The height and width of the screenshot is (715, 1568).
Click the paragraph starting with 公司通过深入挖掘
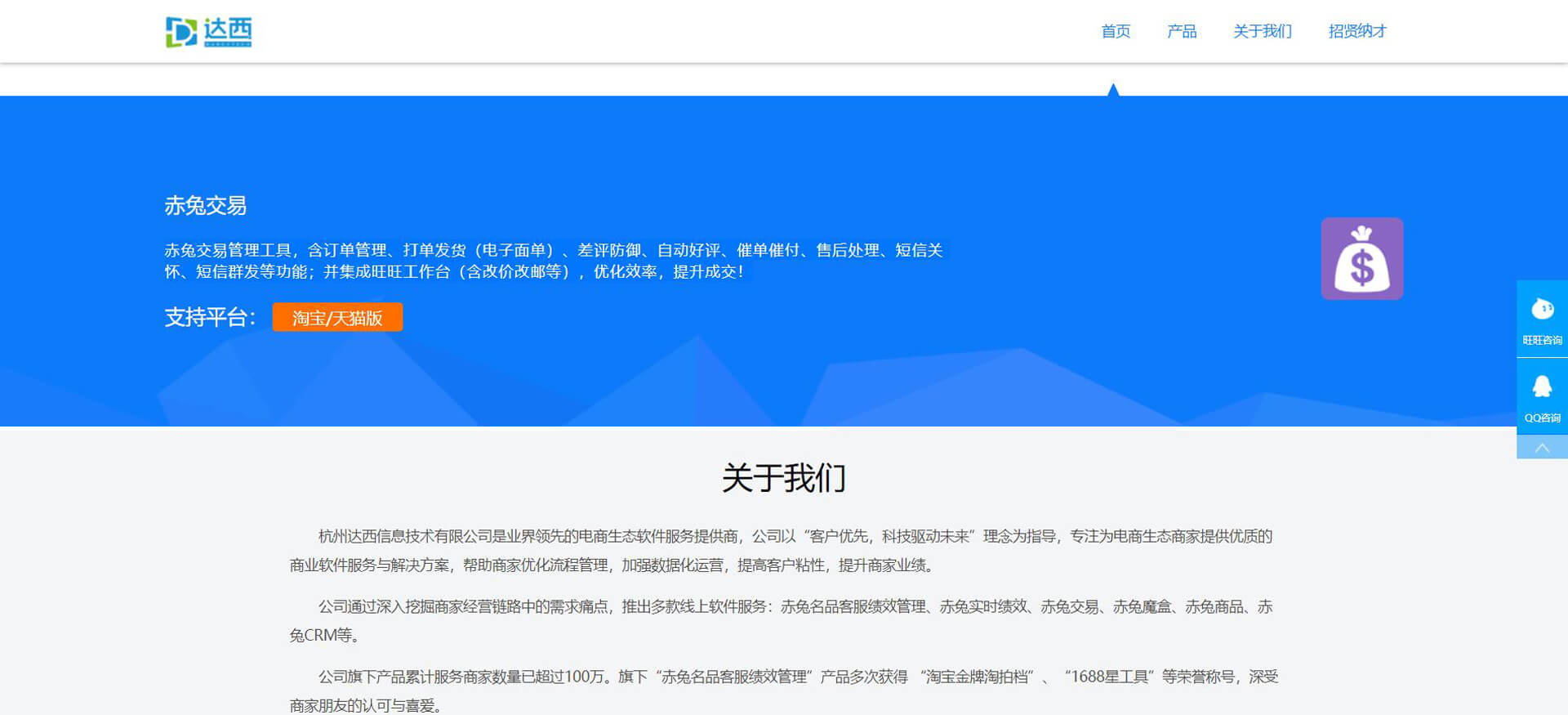[783, 620]
